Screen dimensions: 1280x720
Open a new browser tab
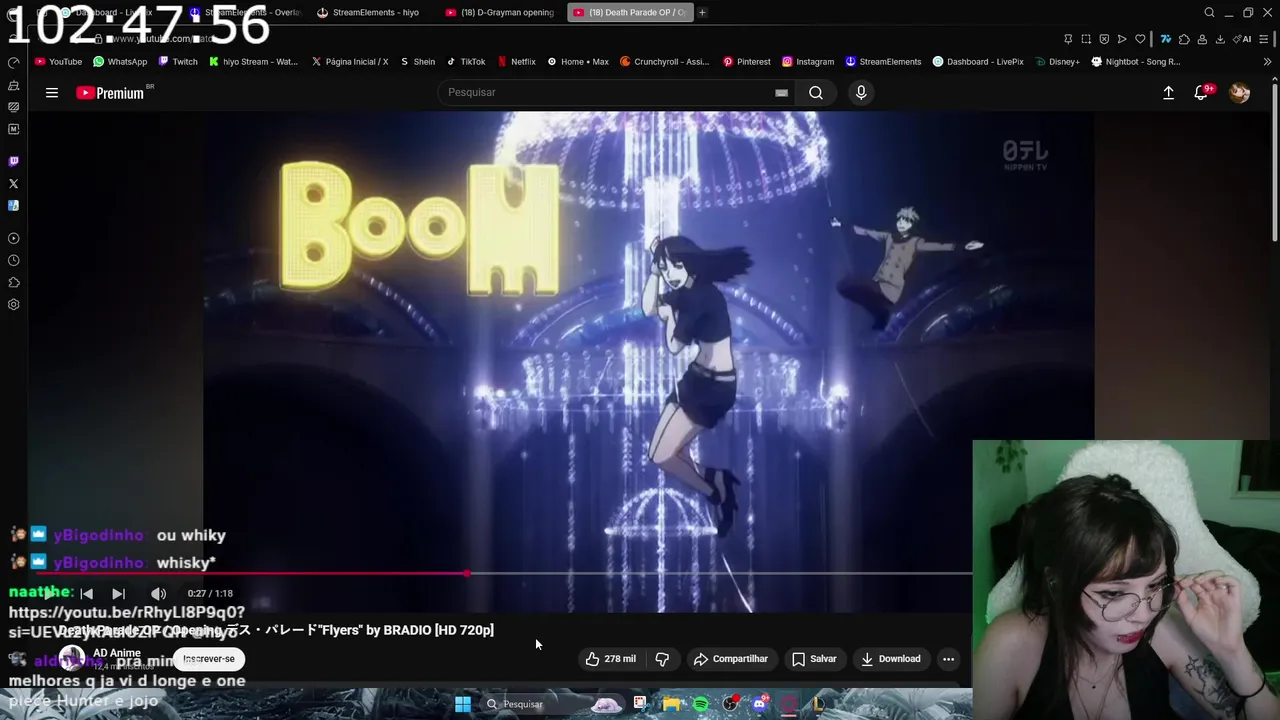point(702,12)
